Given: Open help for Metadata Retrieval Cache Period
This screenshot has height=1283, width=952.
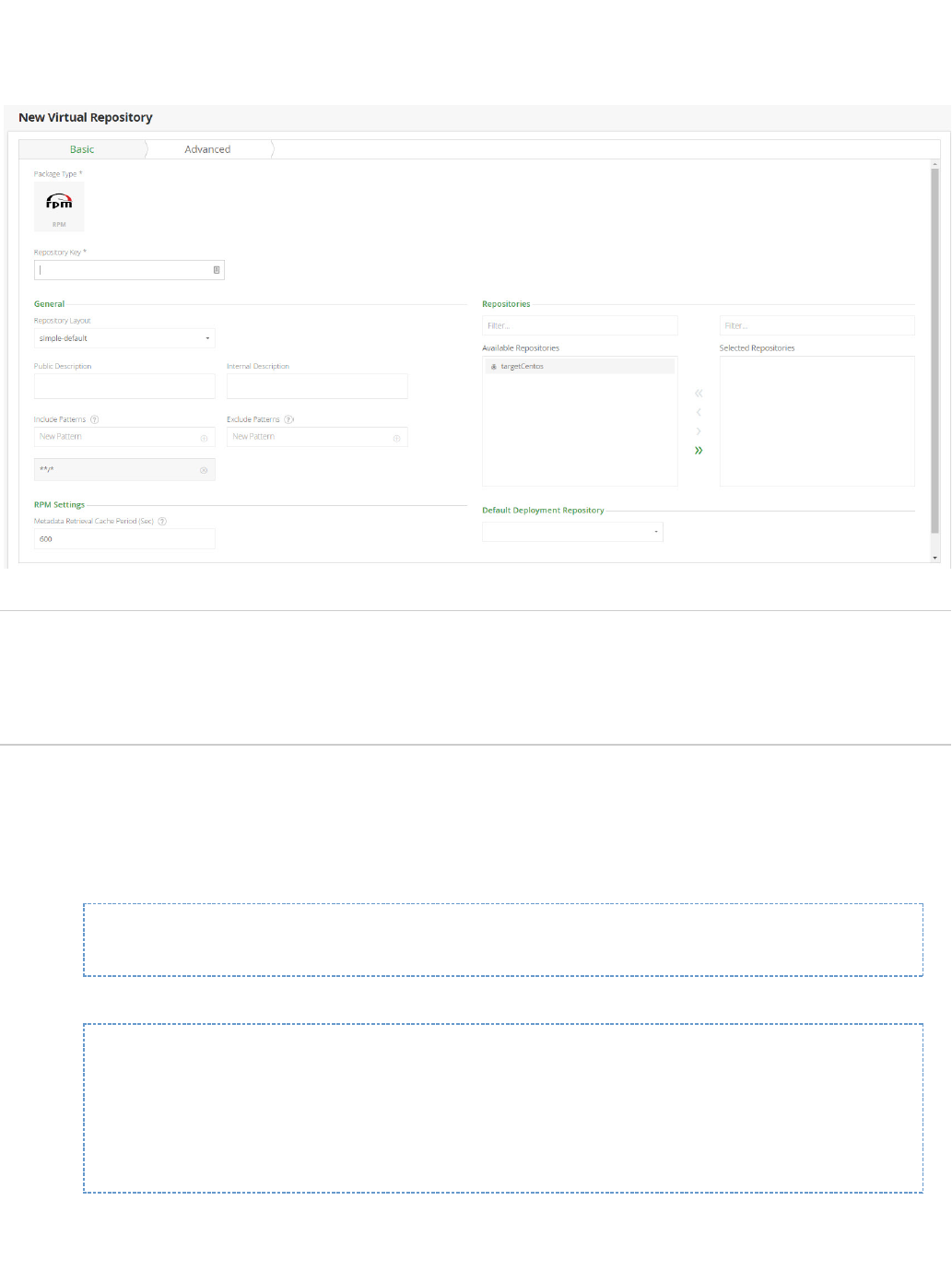Looking at the screenshot, I should pyautogui.click(x=162, y=522).
